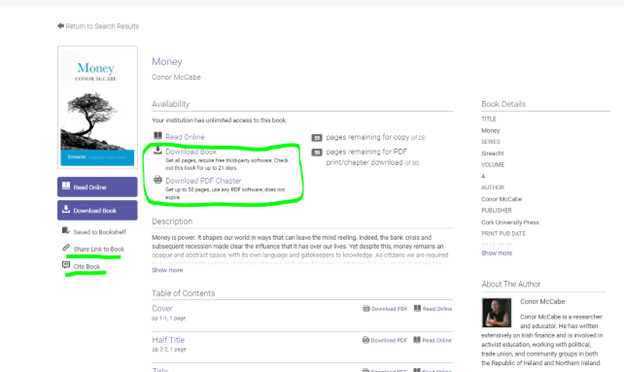The image size is (624, 372).
Task: Click the Saved to Bookshelf icon
Action: pyautogui.click(x=66, y=231)
